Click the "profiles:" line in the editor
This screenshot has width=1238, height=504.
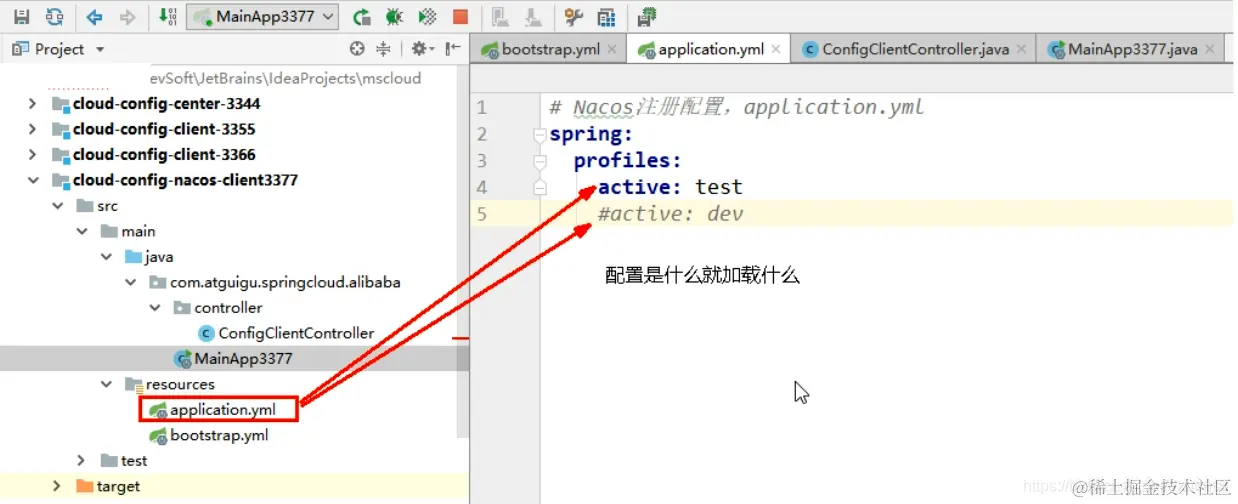pos(627,160)
